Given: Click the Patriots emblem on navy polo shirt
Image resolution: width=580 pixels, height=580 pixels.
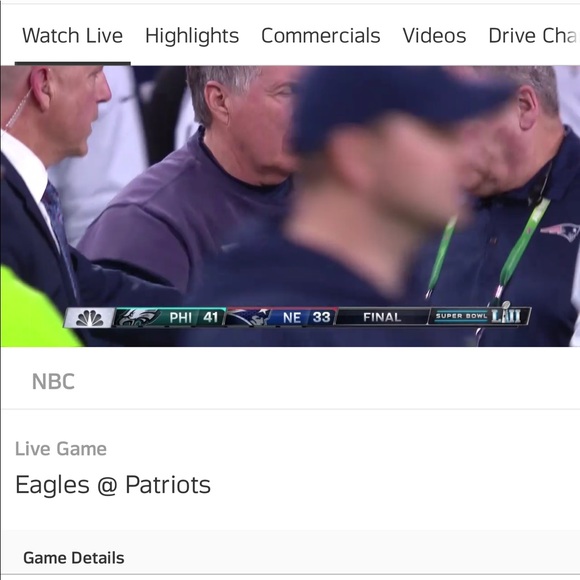Looking at the screenshot, I should (560, 232).
